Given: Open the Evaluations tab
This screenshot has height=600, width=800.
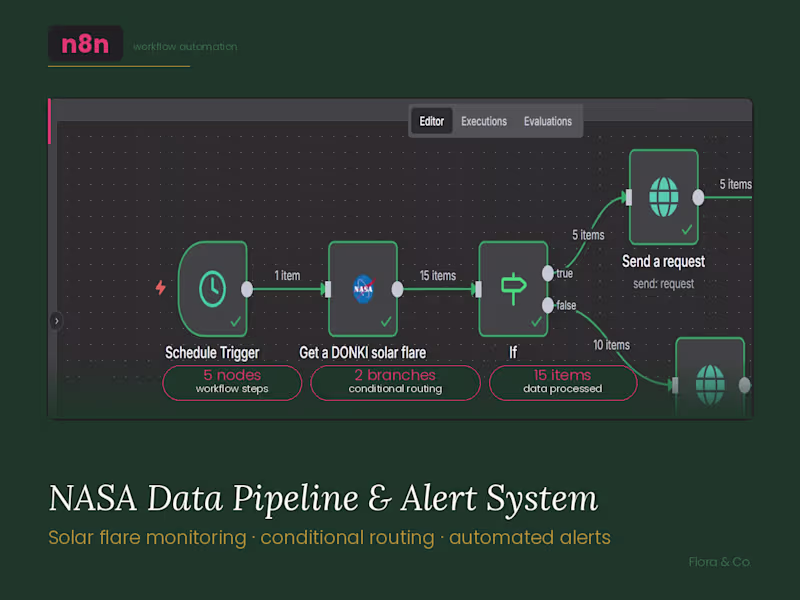Looking at the screenshot, I should point(547,121).
